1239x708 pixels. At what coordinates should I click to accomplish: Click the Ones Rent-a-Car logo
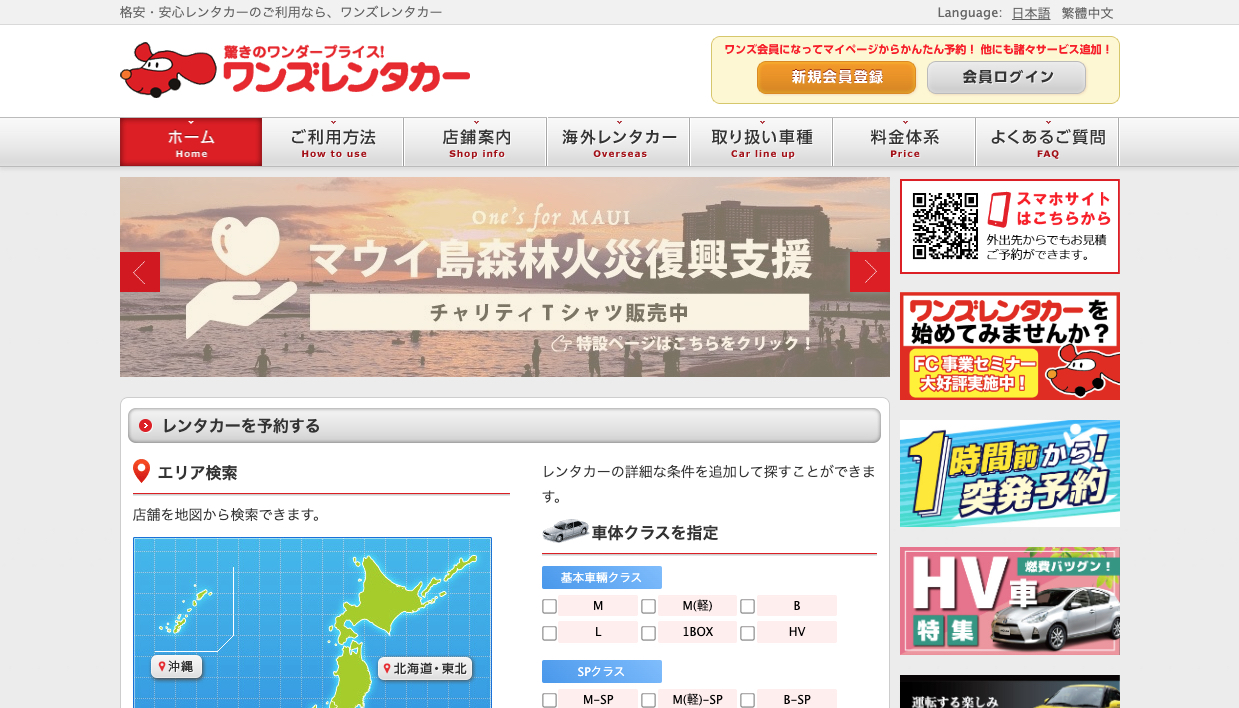pos(295,70)
